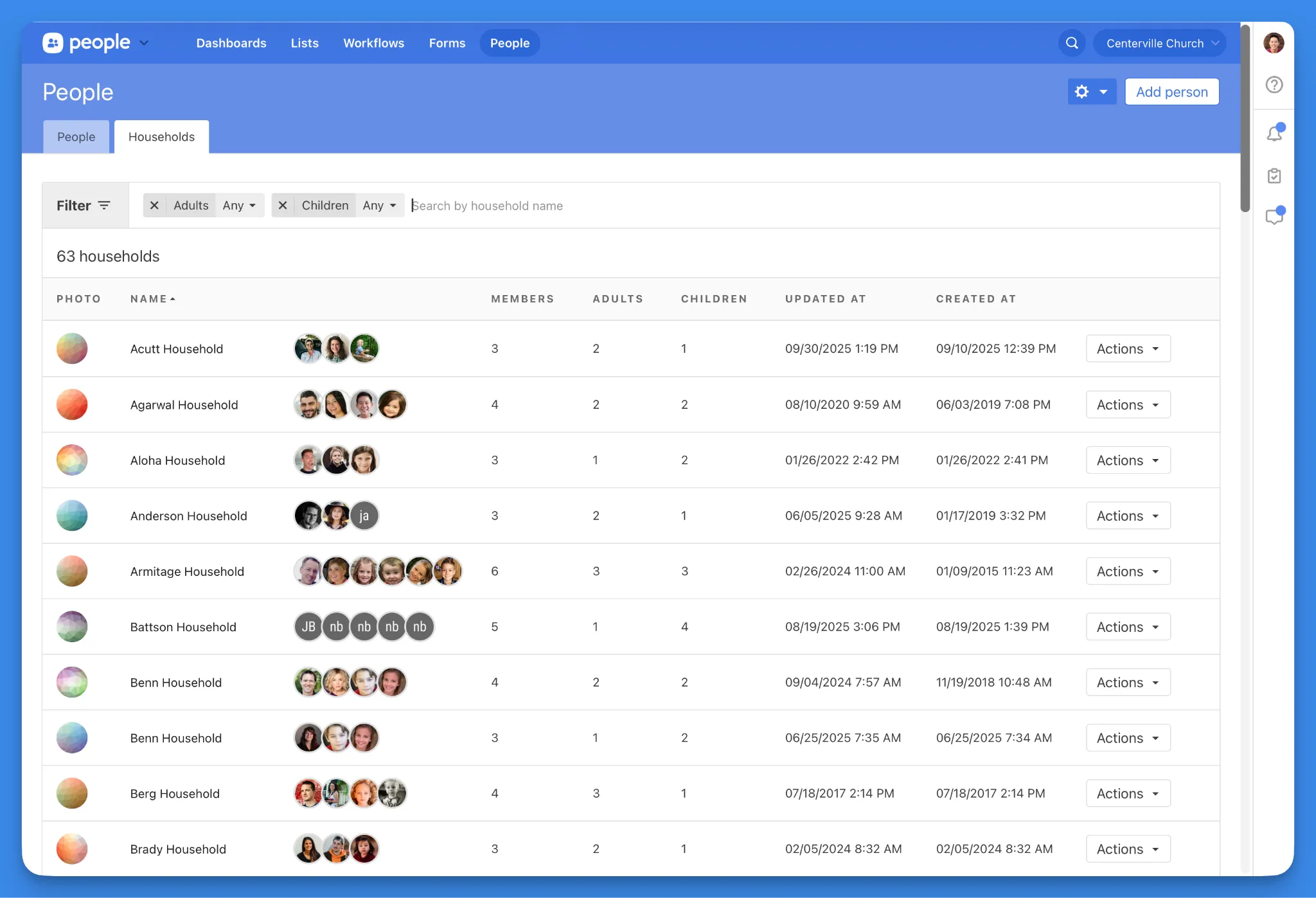Screen dimensions: 1316x898
Task: Toggle the Filter panel button
Action: tap(84, 205)
